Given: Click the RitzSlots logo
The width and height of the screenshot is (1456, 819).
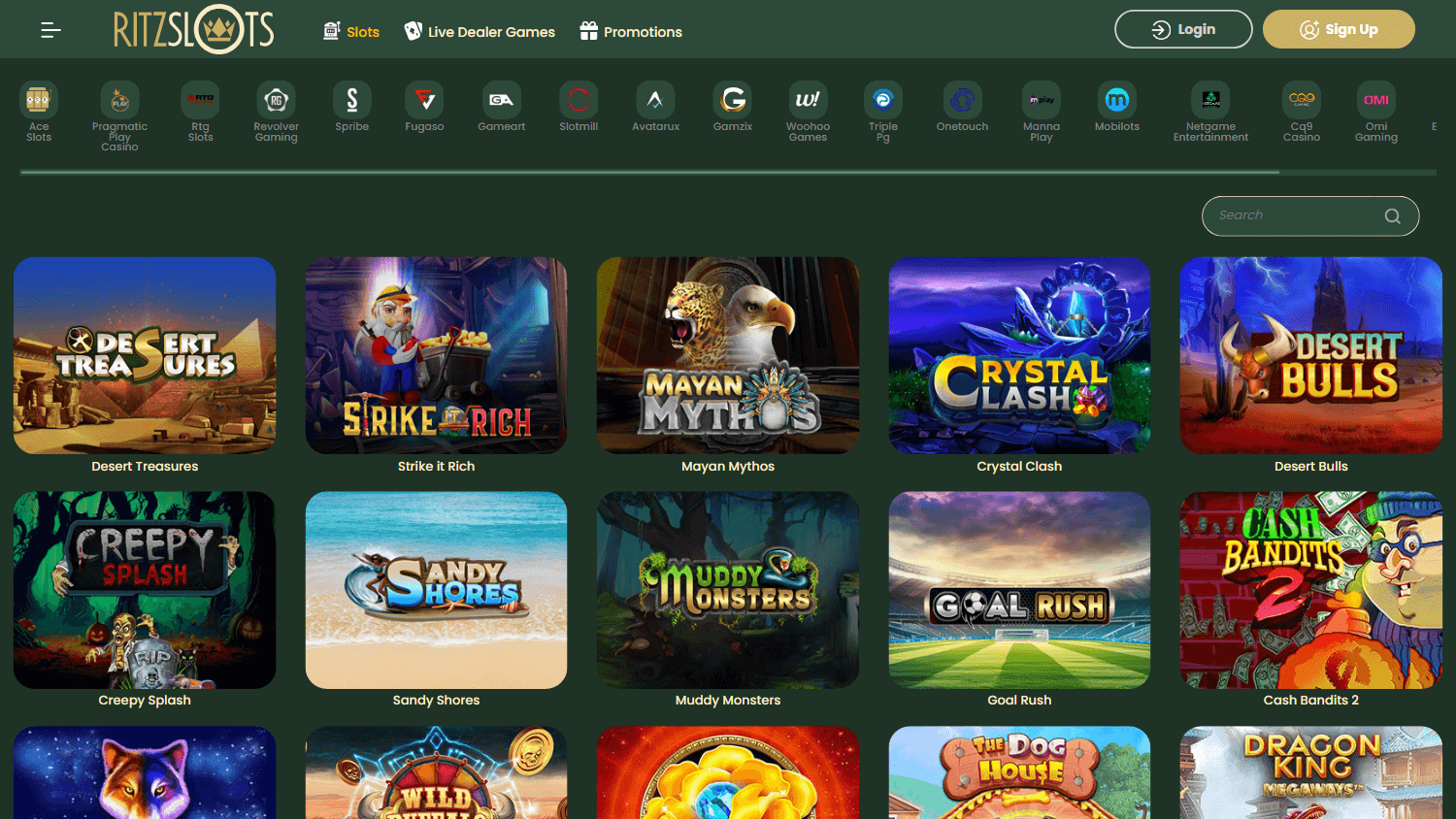Looking at the screenshot, I should click(x=194, y=29).
